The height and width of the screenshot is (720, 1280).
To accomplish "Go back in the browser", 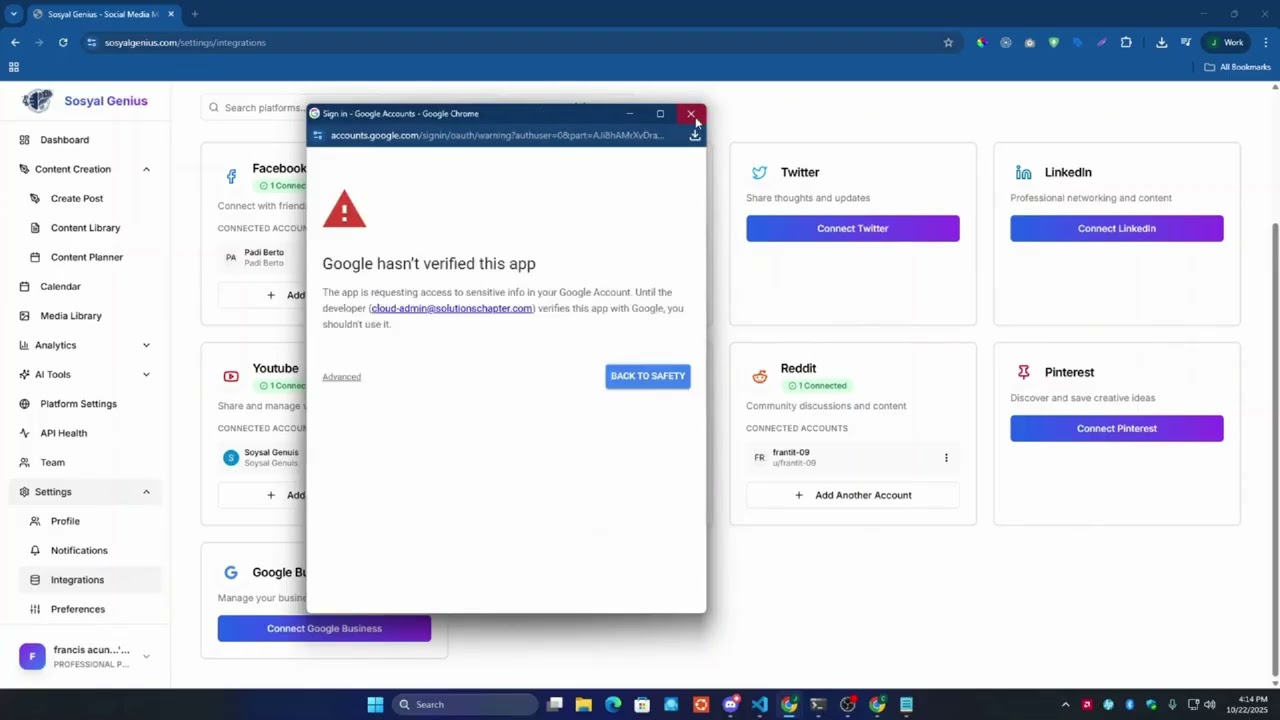I will (x=15, y=42).
